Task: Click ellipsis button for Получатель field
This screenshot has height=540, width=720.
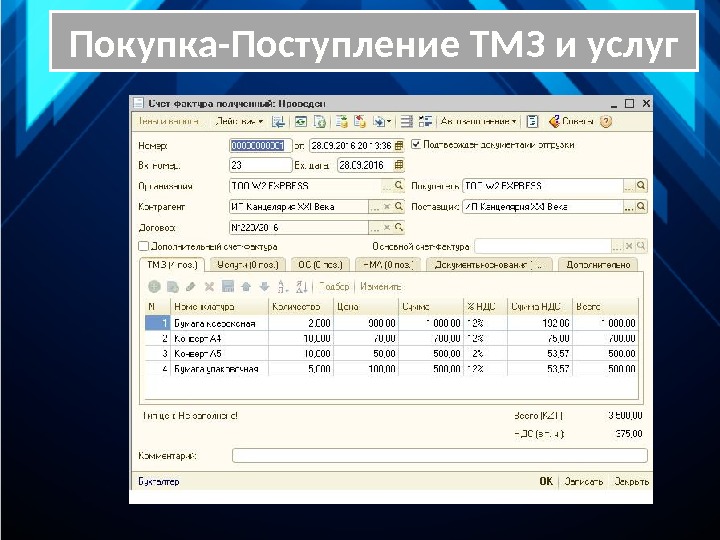Action: (629, 186)
